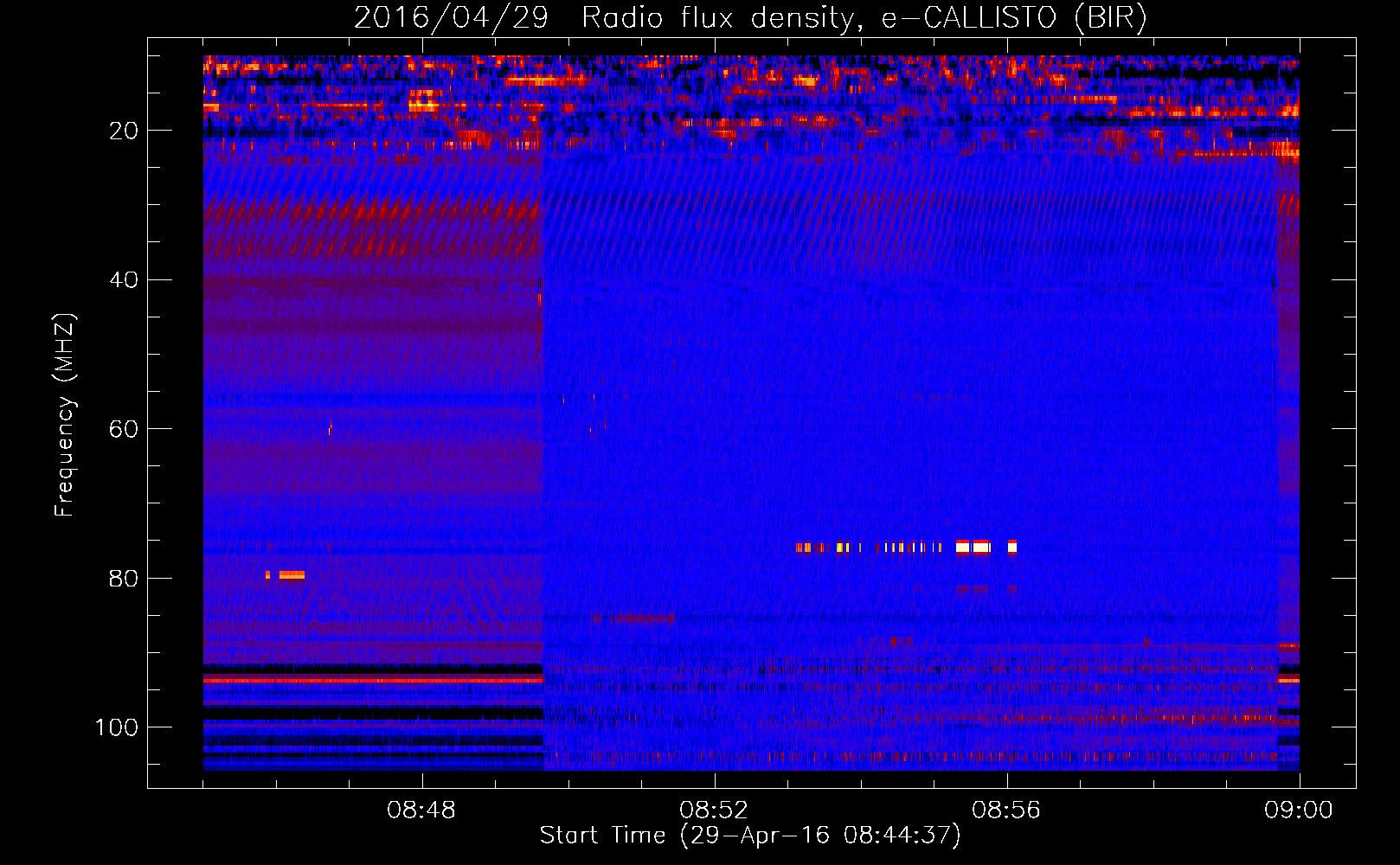Click the red horizontal line near 94 MHz
This screenshot has height=865, width=1400.
click(x=373, y=681)
